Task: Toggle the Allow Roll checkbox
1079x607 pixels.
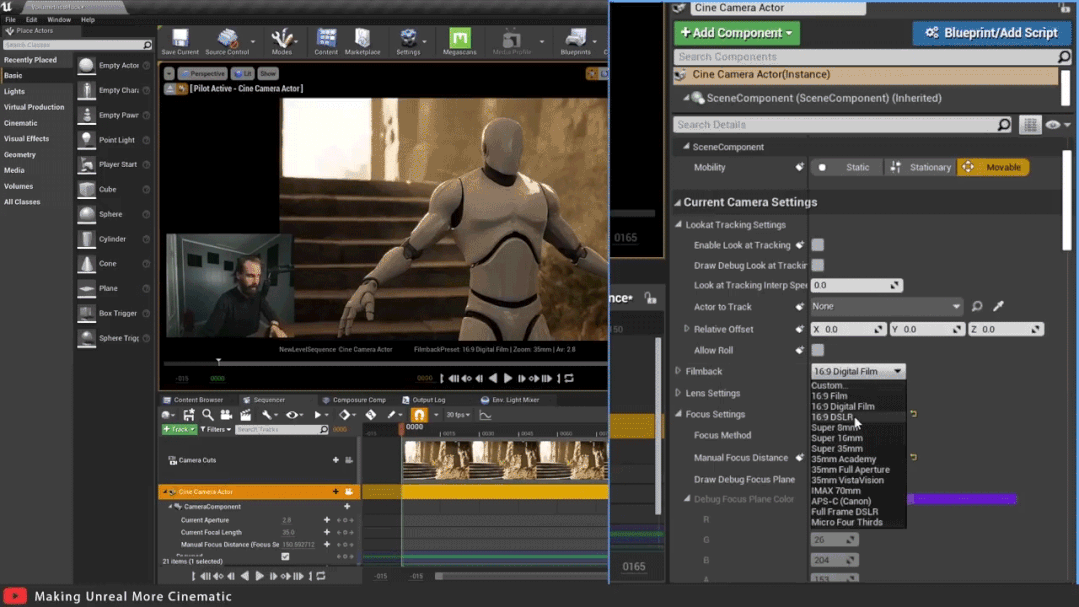Action: (x=817, y=350)
